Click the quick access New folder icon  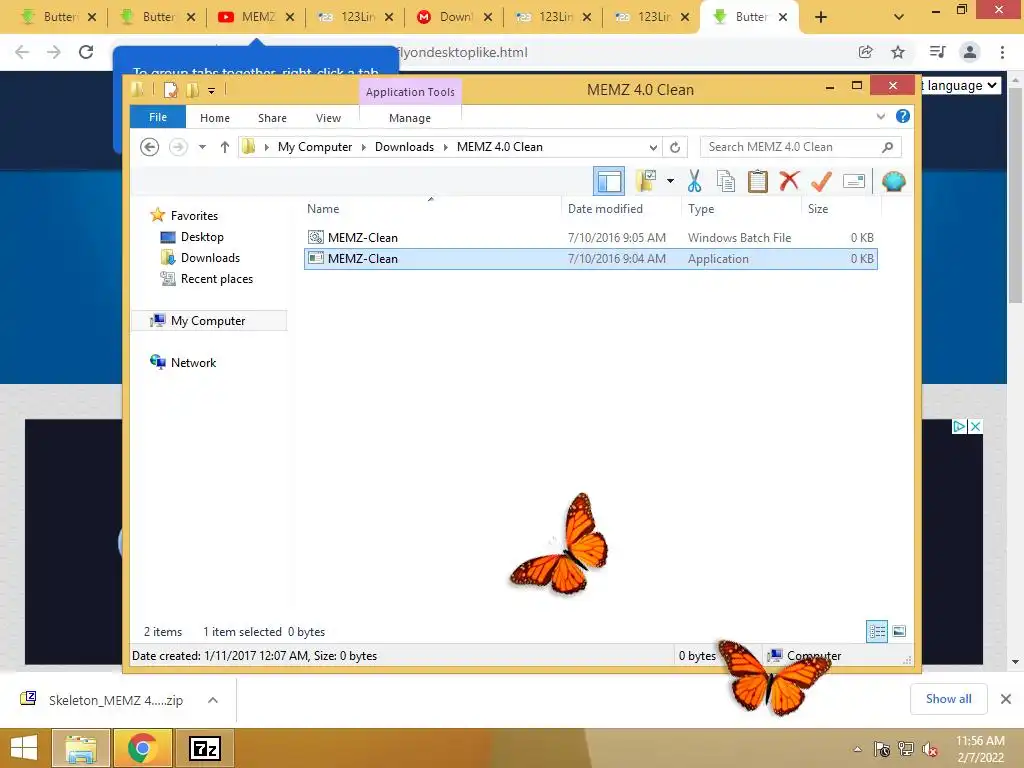point(192,89)
